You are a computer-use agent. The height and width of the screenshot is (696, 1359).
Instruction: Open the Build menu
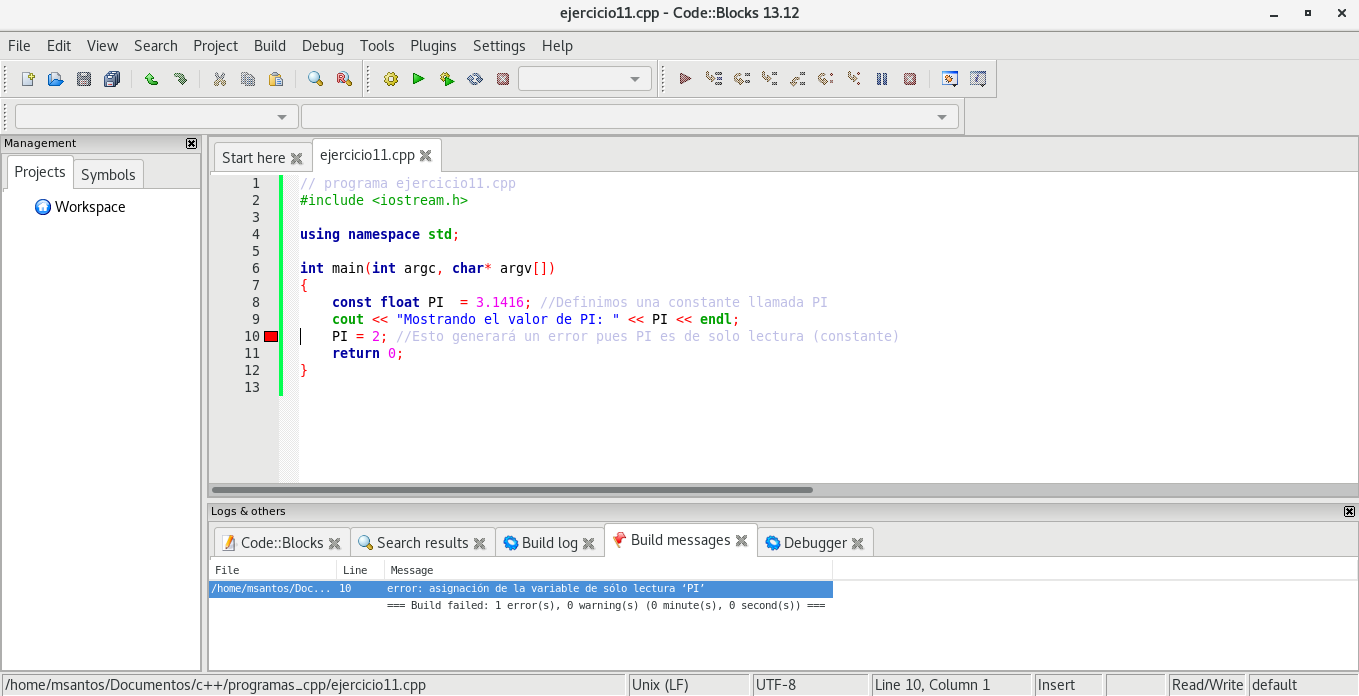coord(270,46)
